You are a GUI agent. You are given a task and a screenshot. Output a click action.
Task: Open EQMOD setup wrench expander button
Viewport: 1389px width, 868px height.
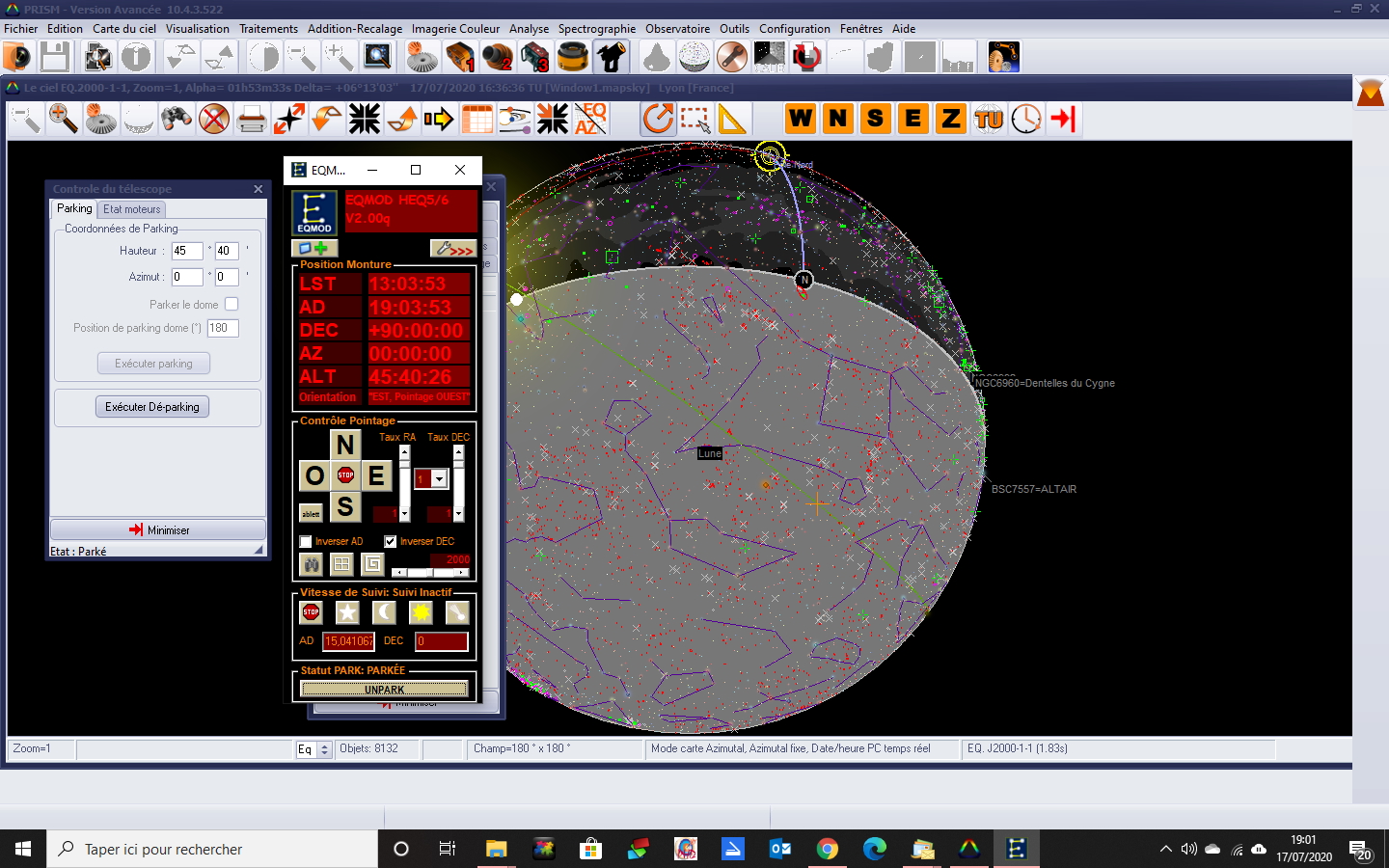point(453,249)
